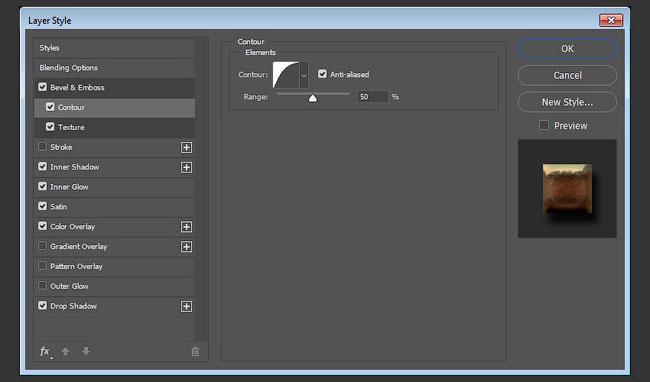The height and width of the screenshot is (382, 650).
Task: Enable the Gradient Overlay checkbox
Action: [42, 246]
